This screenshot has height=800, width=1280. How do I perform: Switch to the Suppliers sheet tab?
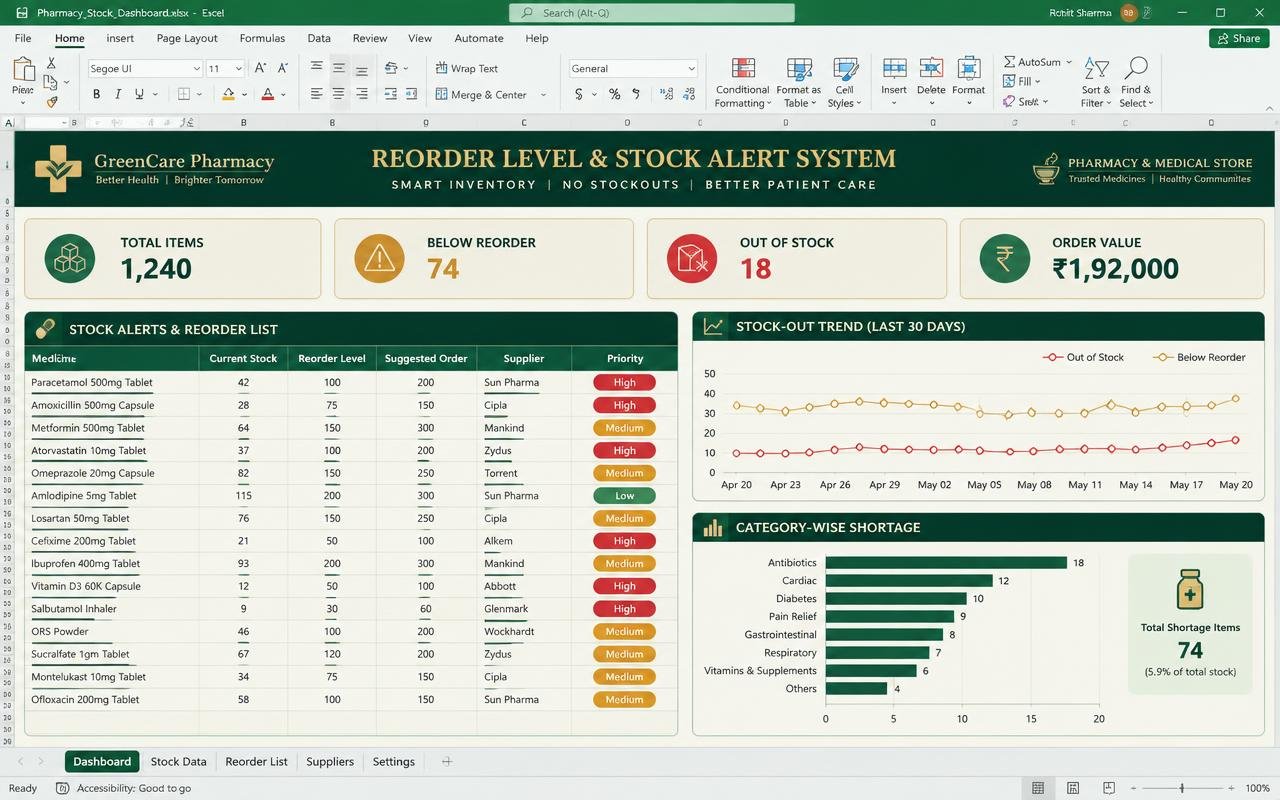[330, 761]
